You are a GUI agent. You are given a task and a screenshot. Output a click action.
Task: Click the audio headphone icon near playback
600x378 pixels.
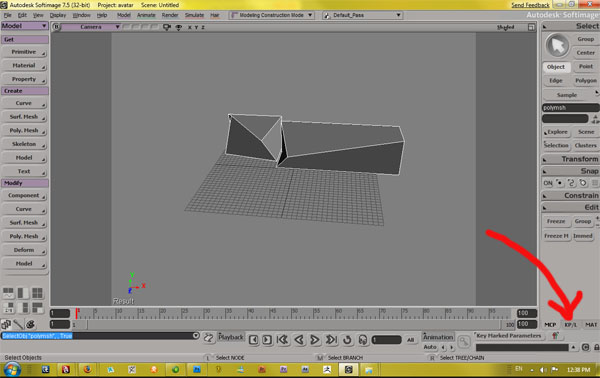(x=363, y=340)
